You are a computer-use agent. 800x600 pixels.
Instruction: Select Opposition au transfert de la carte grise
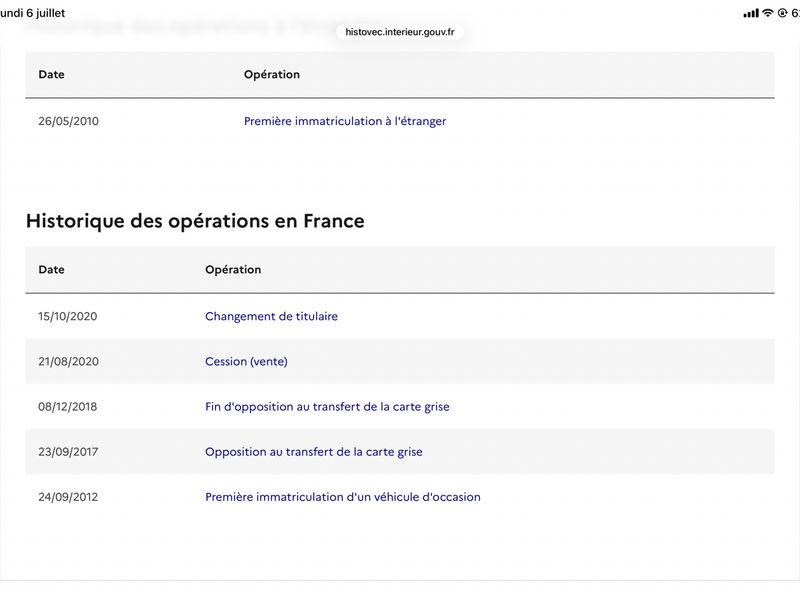[314, 452]
